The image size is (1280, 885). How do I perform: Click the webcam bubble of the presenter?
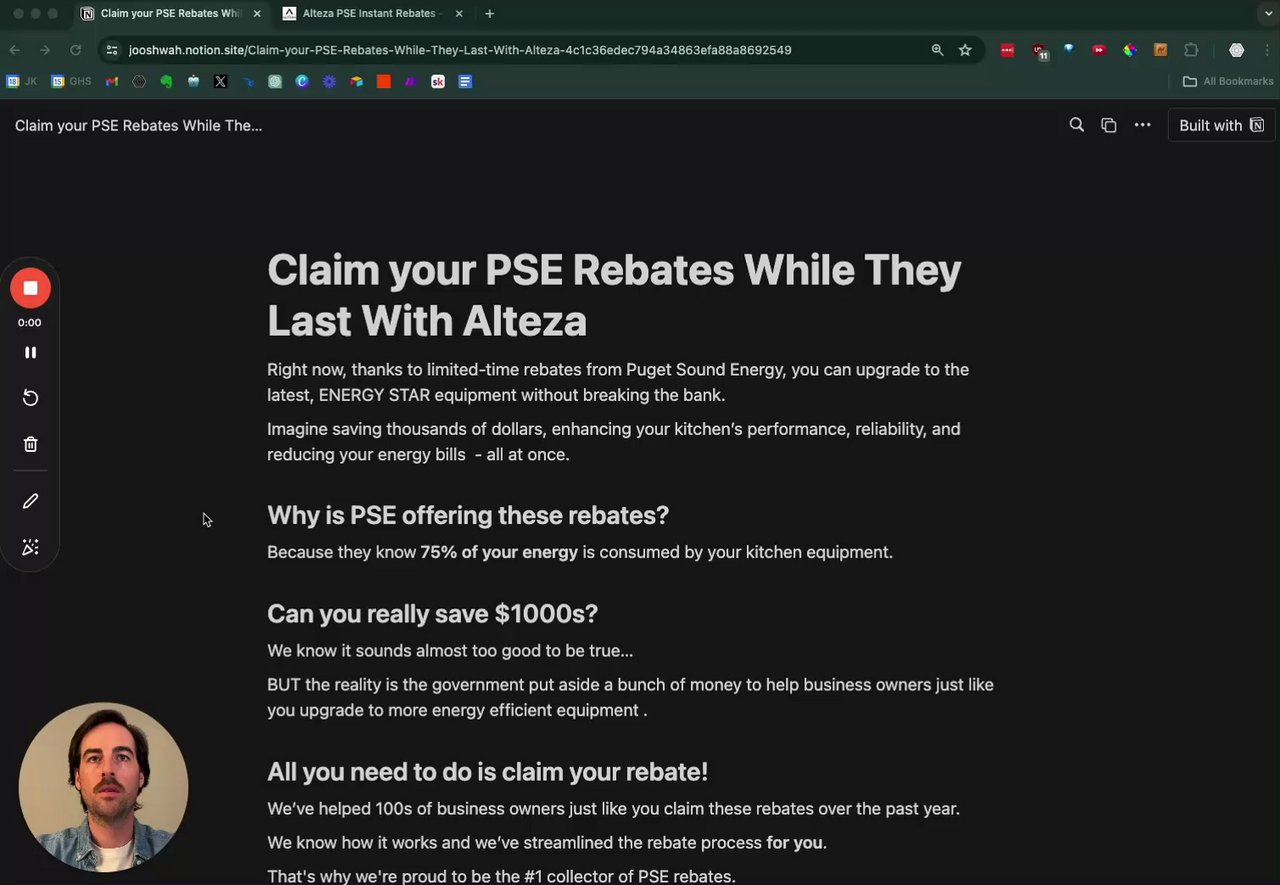pos(103,787)
